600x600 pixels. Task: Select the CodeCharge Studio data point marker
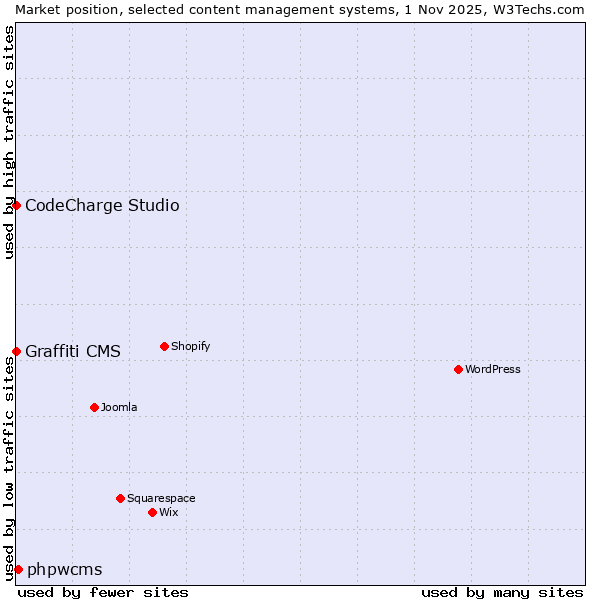pos(16,205)
